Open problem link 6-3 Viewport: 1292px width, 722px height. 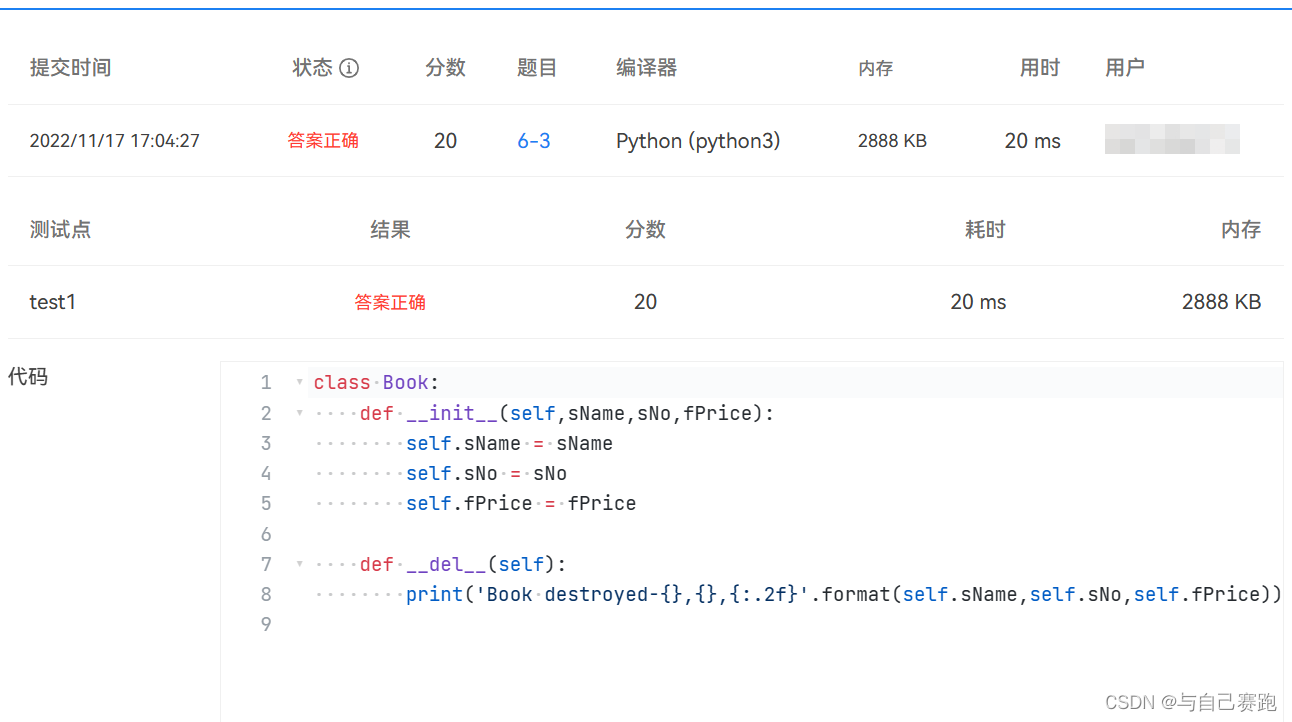[x=533, y=141]
